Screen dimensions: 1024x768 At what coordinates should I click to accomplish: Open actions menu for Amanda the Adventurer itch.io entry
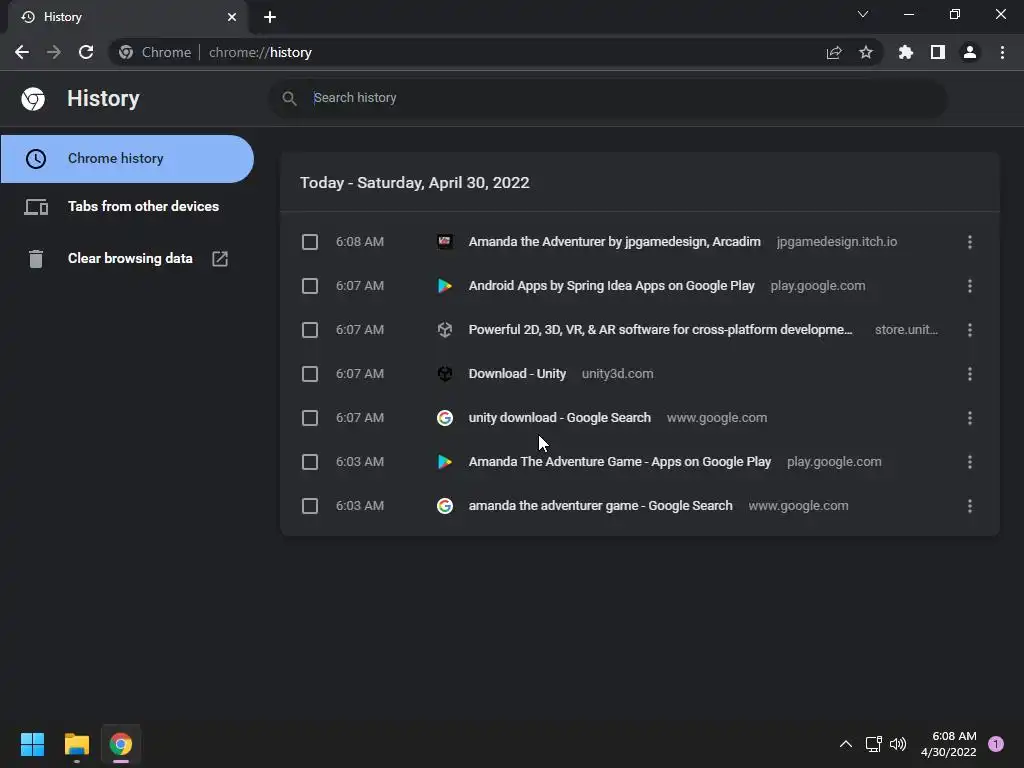pos(970,242)
